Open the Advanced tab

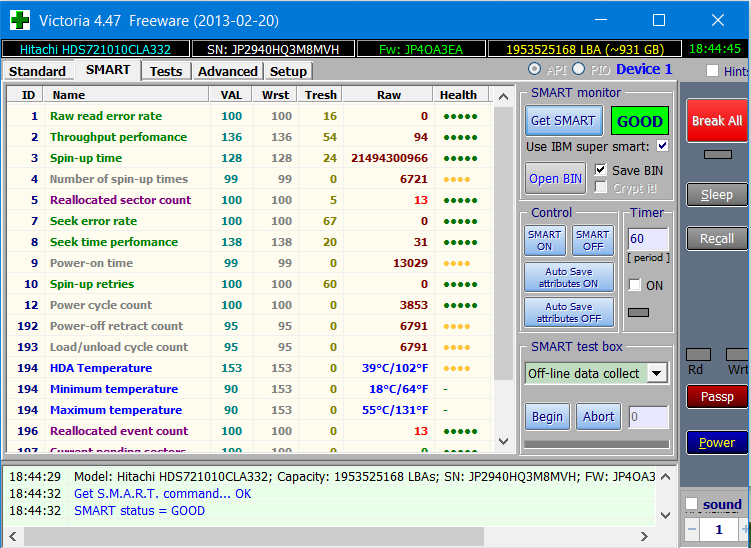pyautogui.click(x=228, y=71)
